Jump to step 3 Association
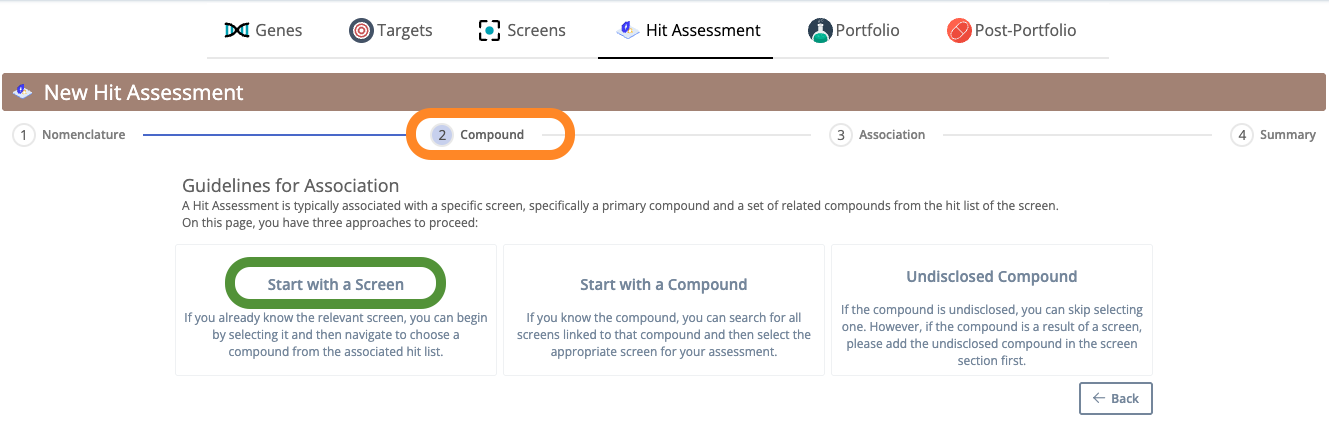The height and width of the screenshot is (422, 1329). coord(878,135)
